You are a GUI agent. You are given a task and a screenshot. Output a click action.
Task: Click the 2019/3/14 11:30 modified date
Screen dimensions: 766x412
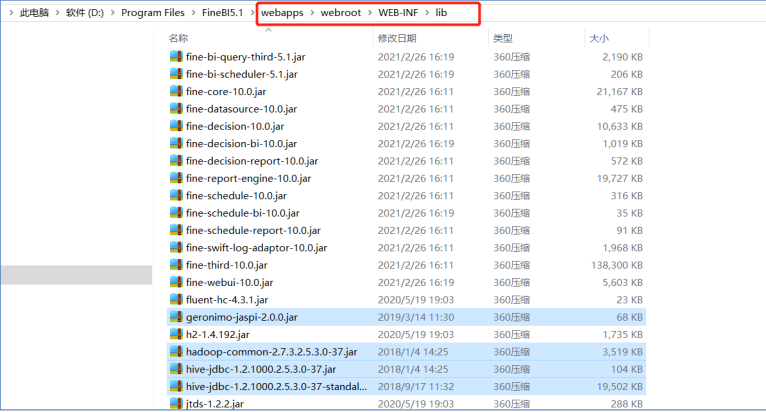416,317
